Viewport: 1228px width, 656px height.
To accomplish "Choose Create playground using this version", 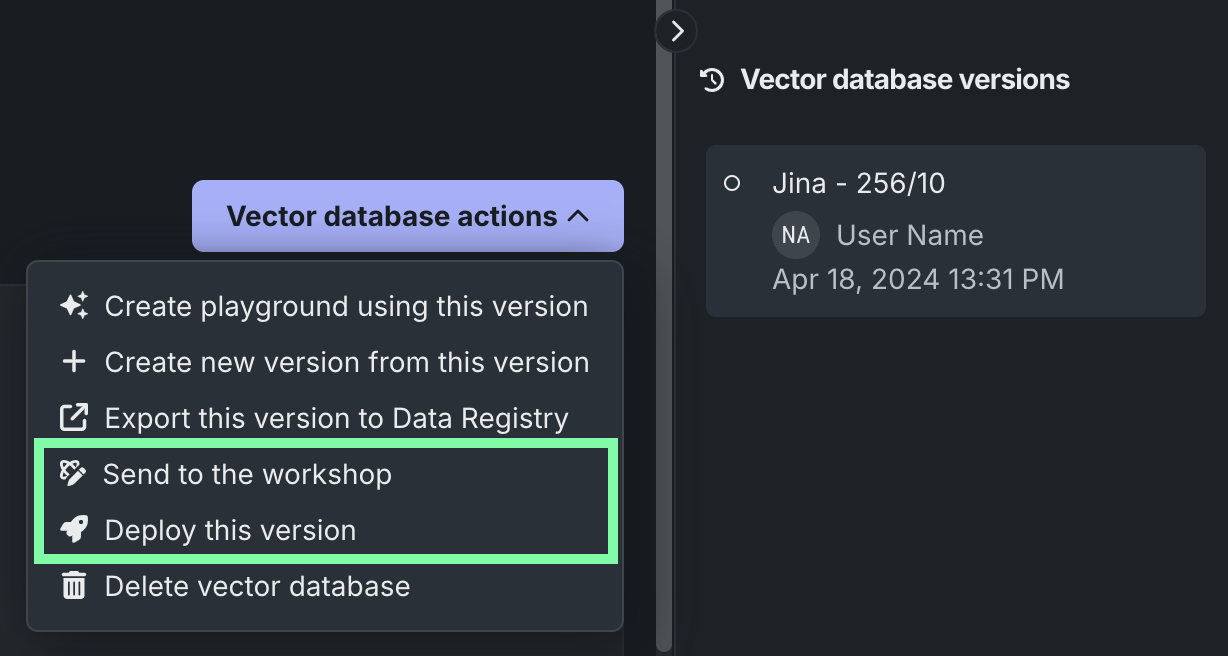I will [x=346, y=306].
